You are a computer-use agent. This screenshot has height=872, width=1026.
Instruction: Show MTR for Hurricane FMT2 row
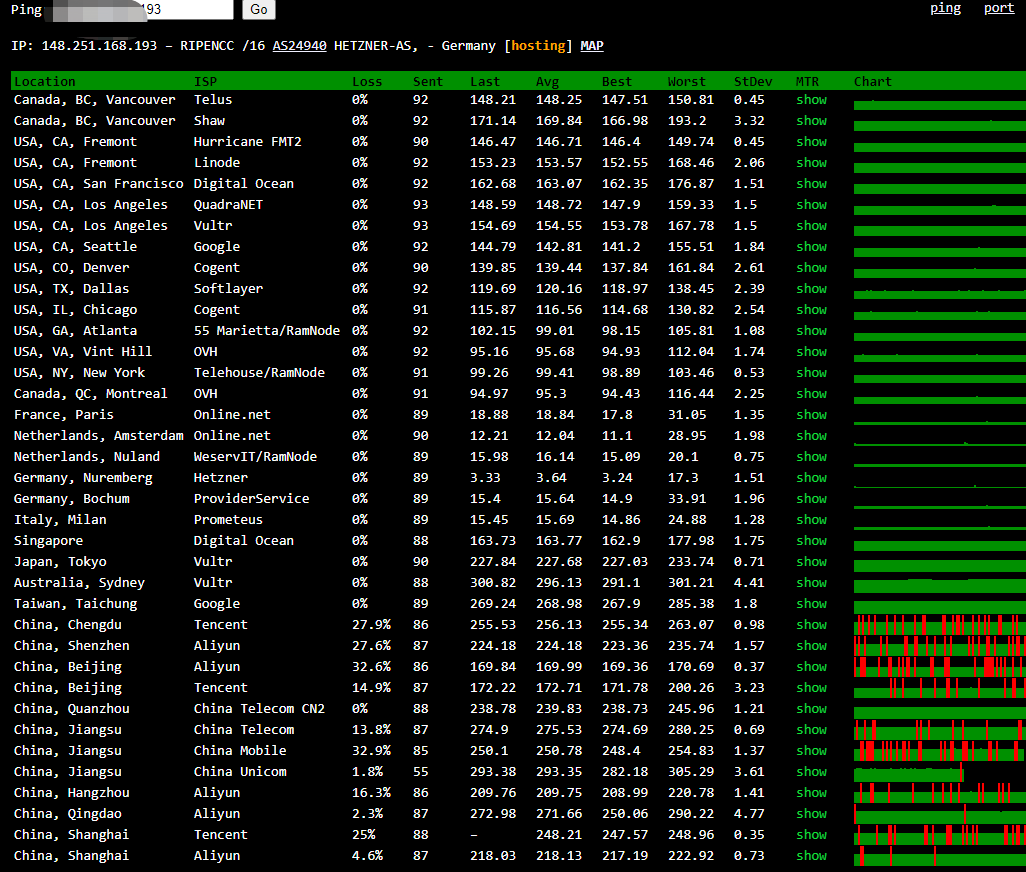tap(811, 142)
